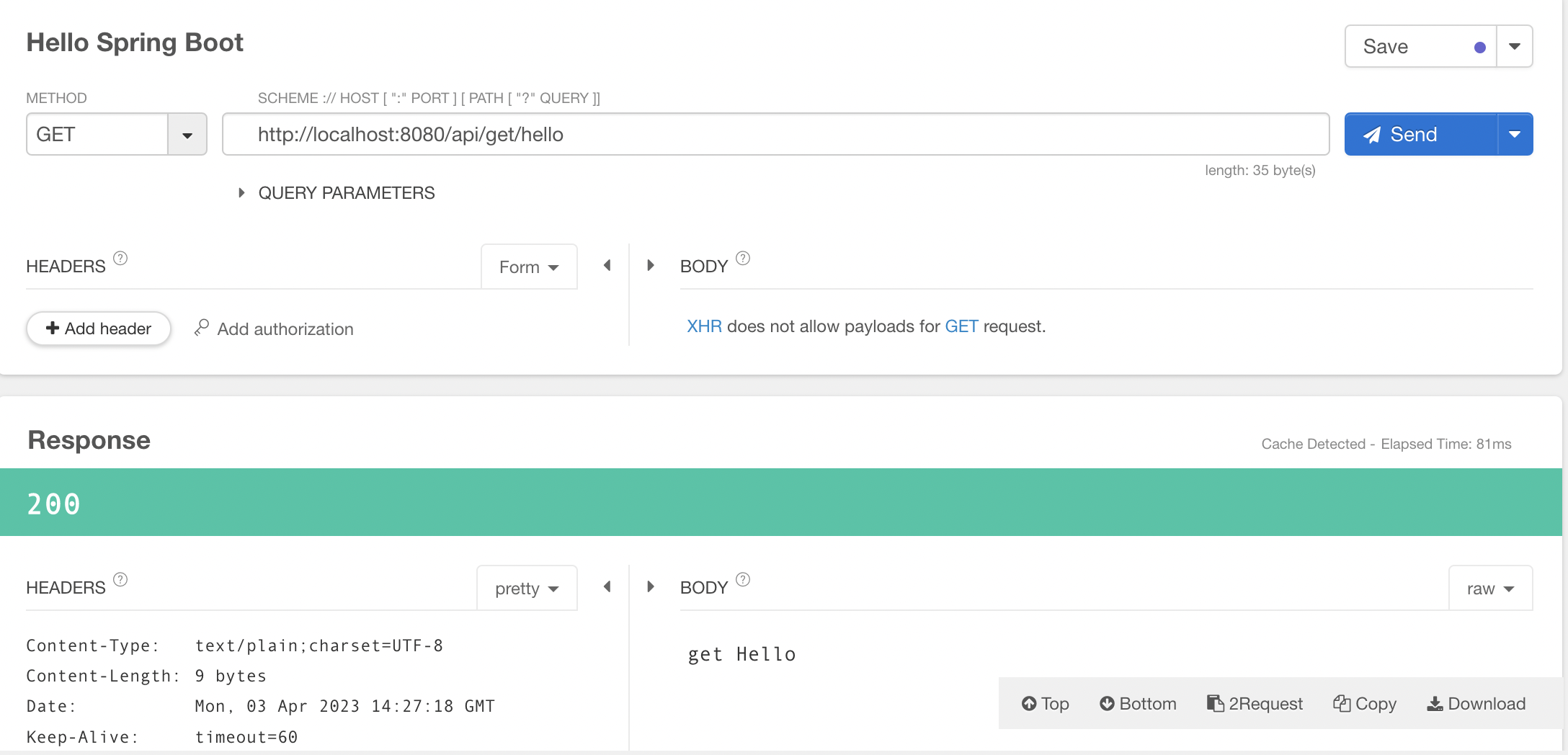This screenshot has width=1568, height=755.
Task: Collapse response body pane with right arrow
Action: [651, 587]
